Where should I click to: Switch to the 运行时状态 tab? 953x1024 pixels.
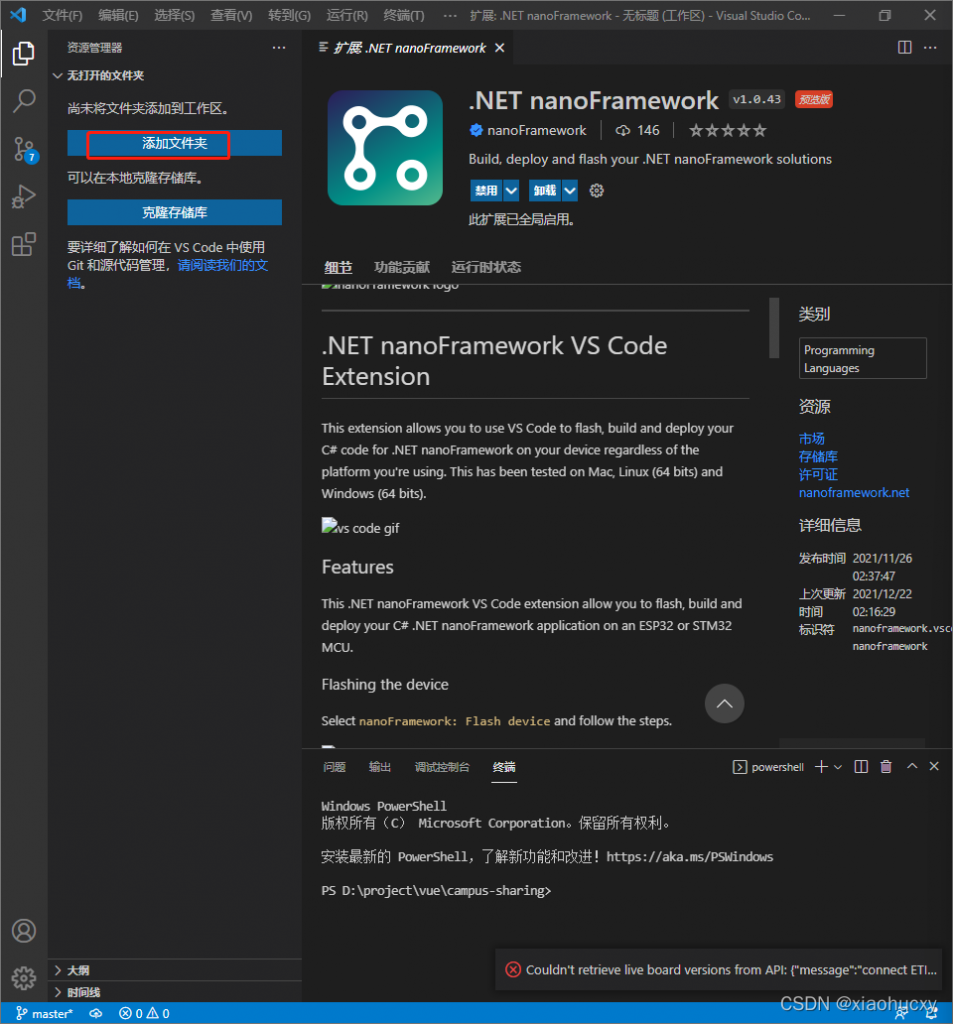pos(486,267)
